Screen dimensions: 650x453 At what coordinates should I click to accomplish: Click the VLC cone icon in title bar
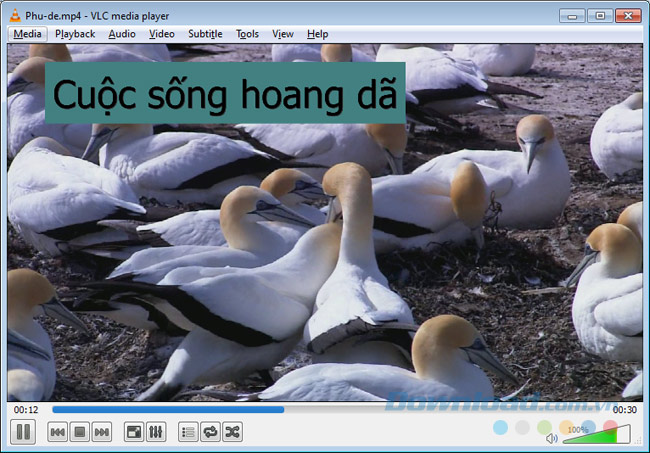[15, 15]
